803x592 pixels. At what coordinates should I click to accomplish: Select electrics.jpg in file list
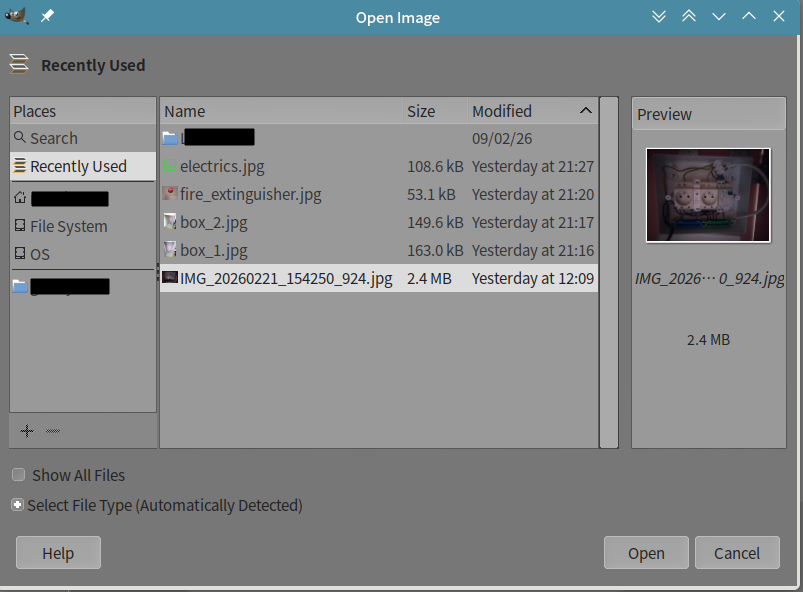click(222, 167)
